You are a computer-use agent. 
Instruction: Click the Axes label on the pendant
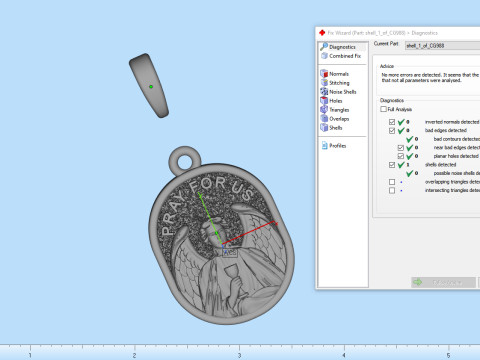(x=230, y=253)
